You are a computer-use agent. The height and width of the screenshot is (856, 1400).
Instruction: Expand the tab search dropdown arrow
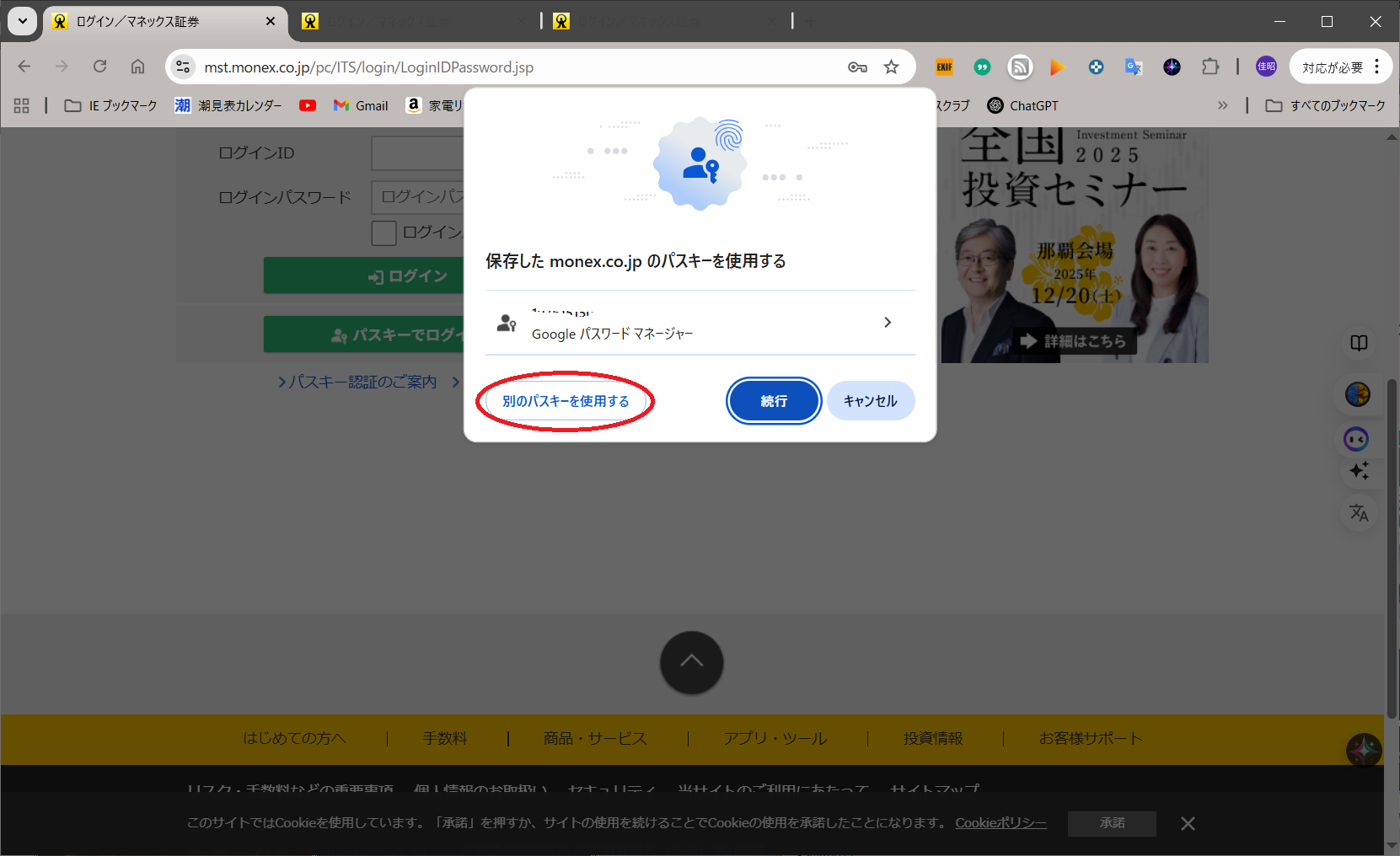click(x=22, y=21)
